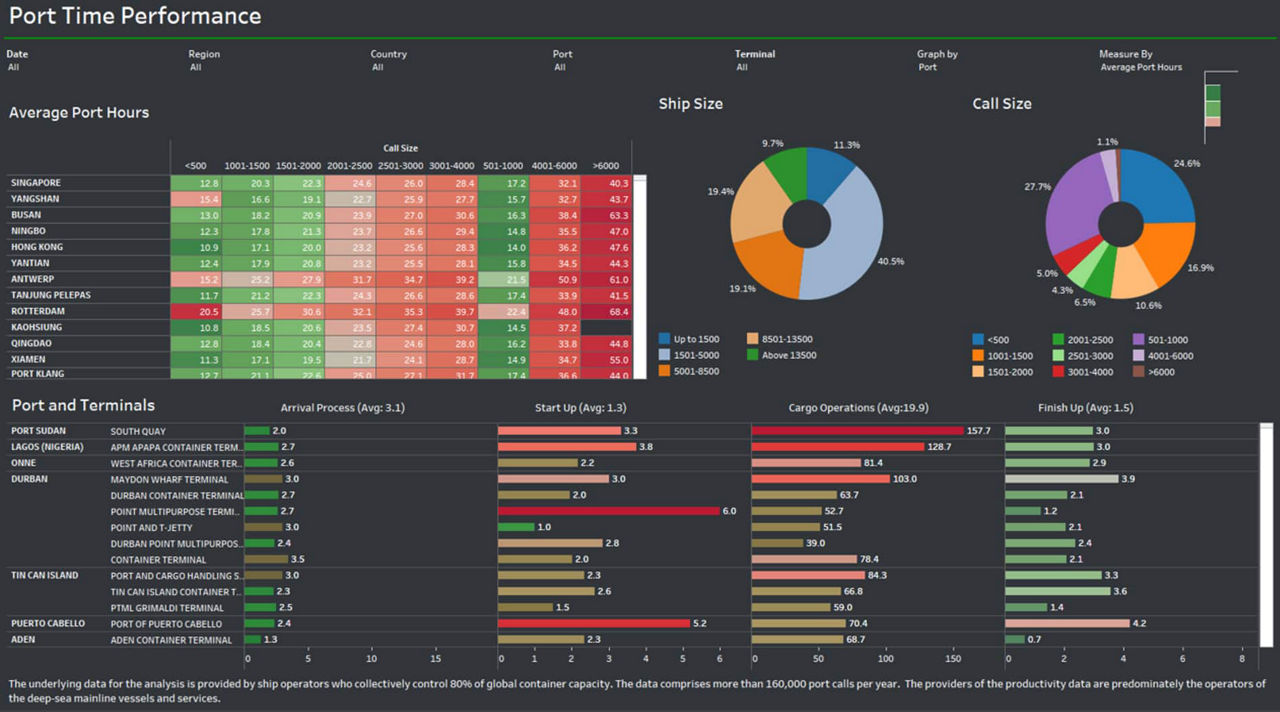Image resolution: width=1280 pixels, height=712 pixels.
Task: Select the '4001-6000' call size legend swatch
Action: (1139, 356)
